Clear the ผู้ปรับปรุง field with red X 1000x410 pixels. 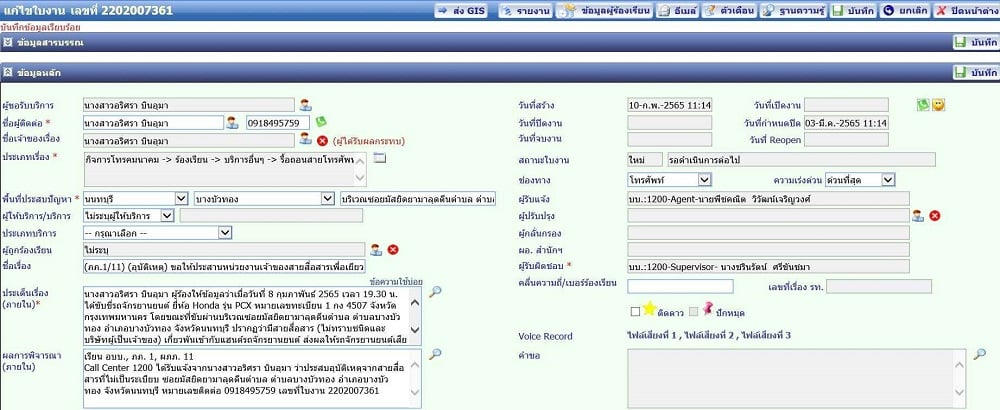935,216
